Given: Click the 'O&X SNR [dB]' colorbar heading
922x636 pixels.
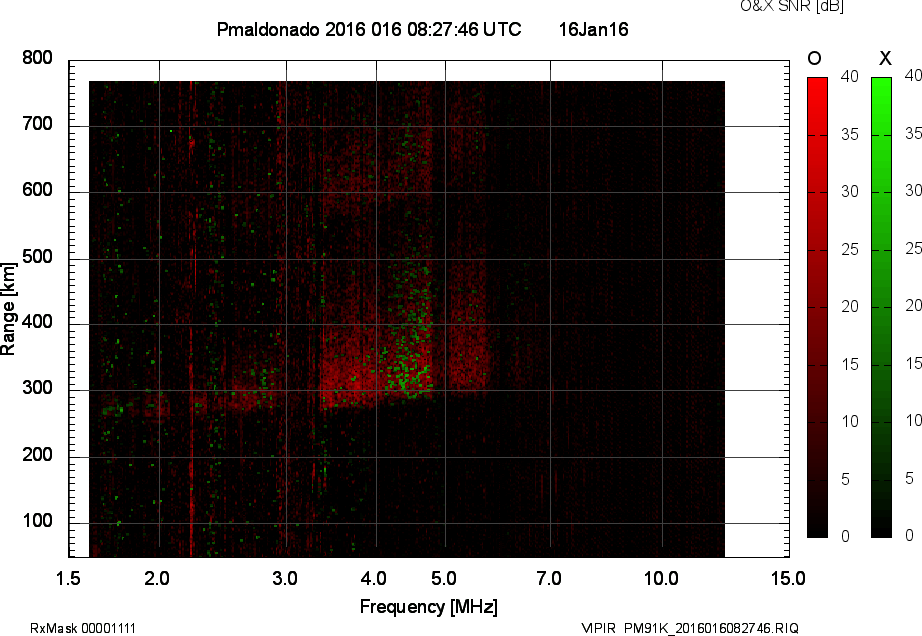Looking at the screenshot, I should 791,6.
